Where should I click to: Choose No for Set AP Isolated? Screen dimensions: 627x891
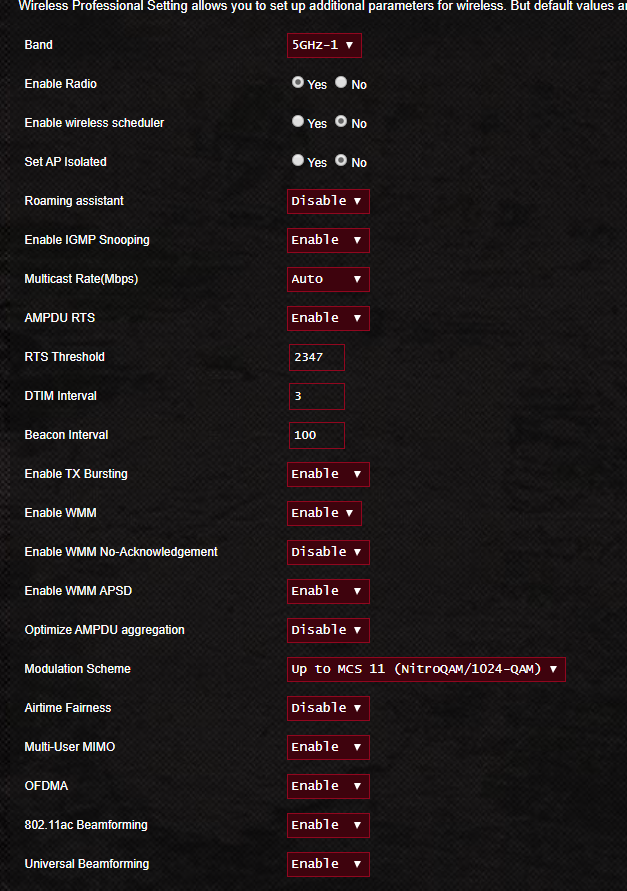click(x=341, y=160)
